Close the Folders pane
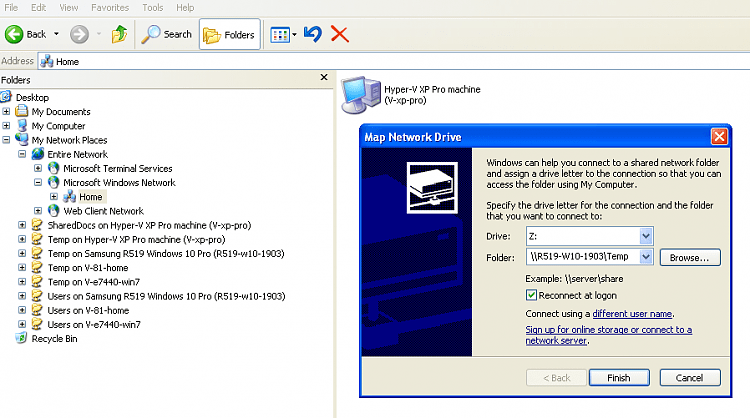Image resolution: width=750 pixels, height=418 pixels. coord(324,77)
